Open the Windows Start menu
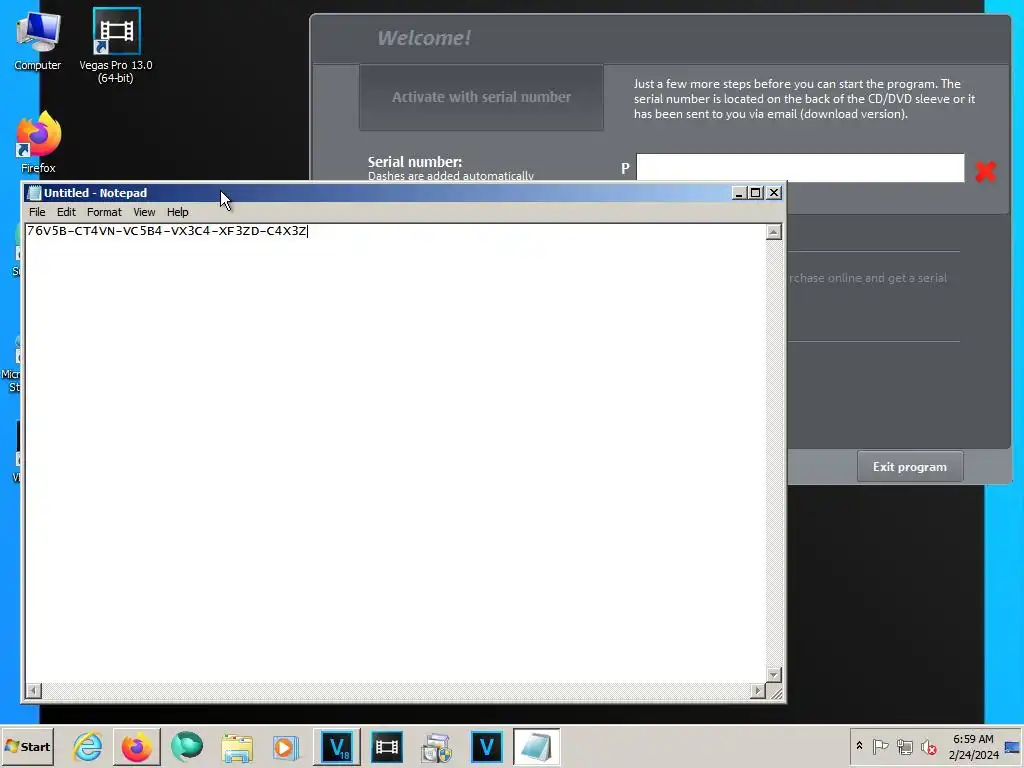Screen dimensions: 1024x768 pos(27,746)
